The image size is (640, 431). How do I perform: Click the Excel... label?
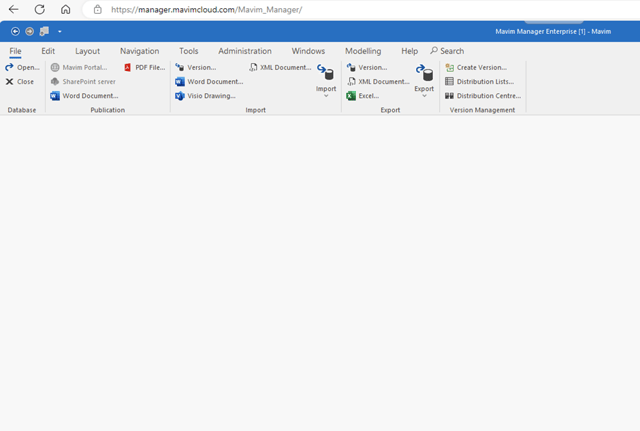click(x=369, y=96)
